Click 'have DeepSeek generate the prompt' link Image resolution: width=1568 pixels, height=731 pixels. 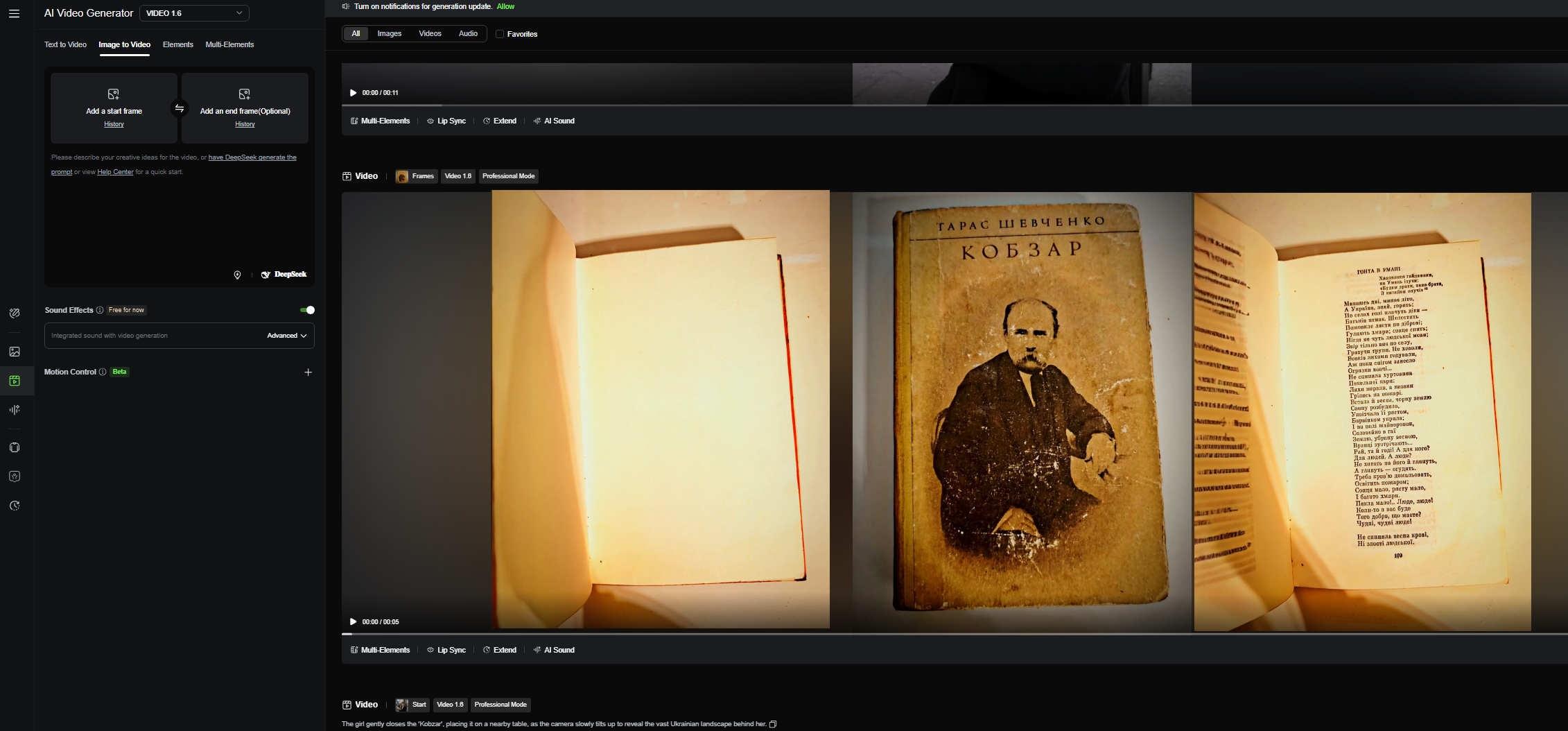[252, 157]
